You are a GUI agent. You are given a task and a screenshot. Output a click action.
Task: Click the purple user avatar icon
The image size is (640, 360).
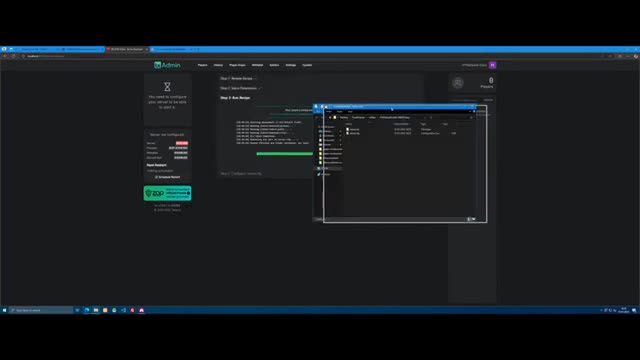(x=493, y=65)
